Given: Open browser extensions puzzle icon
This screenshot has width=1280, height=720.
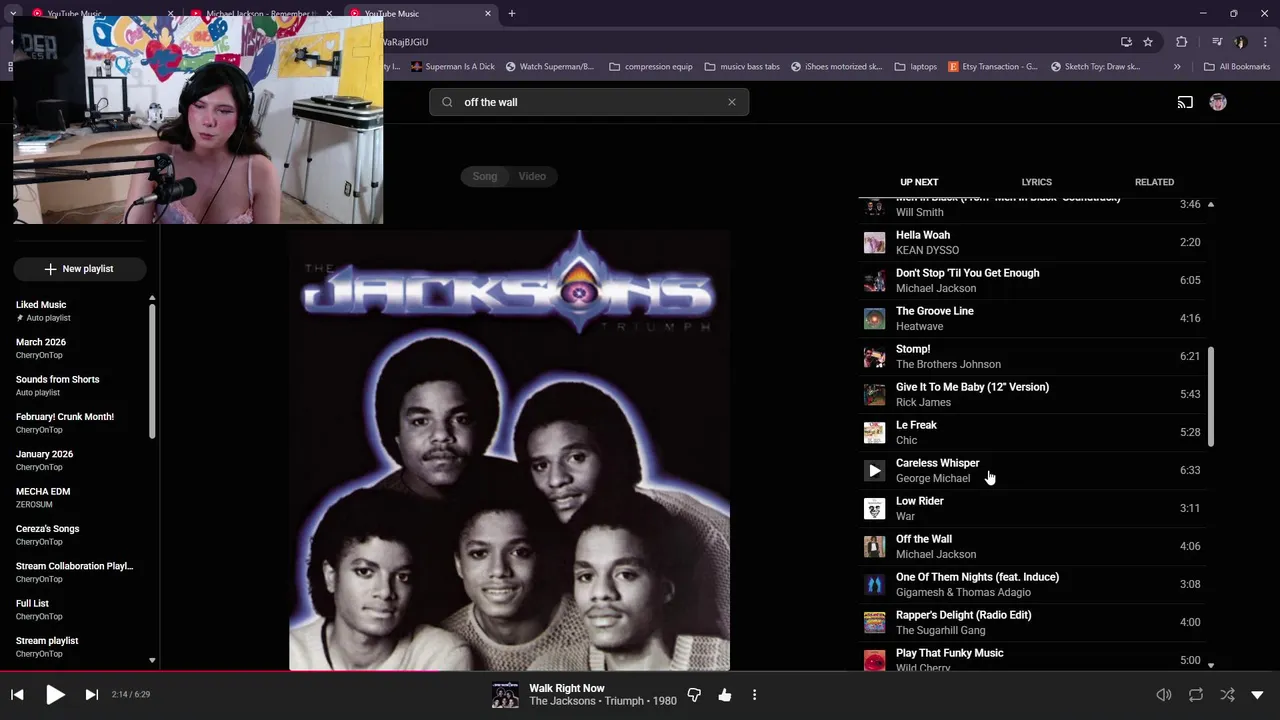Looking at the screenshot, I should click(1181, 42).
